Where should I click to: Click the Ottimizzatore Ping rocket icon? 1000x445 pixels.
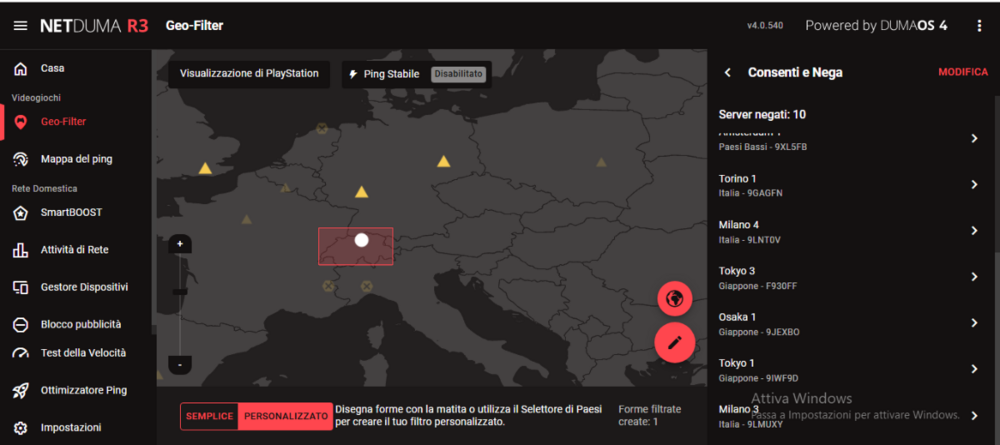[x=20, y=390]
